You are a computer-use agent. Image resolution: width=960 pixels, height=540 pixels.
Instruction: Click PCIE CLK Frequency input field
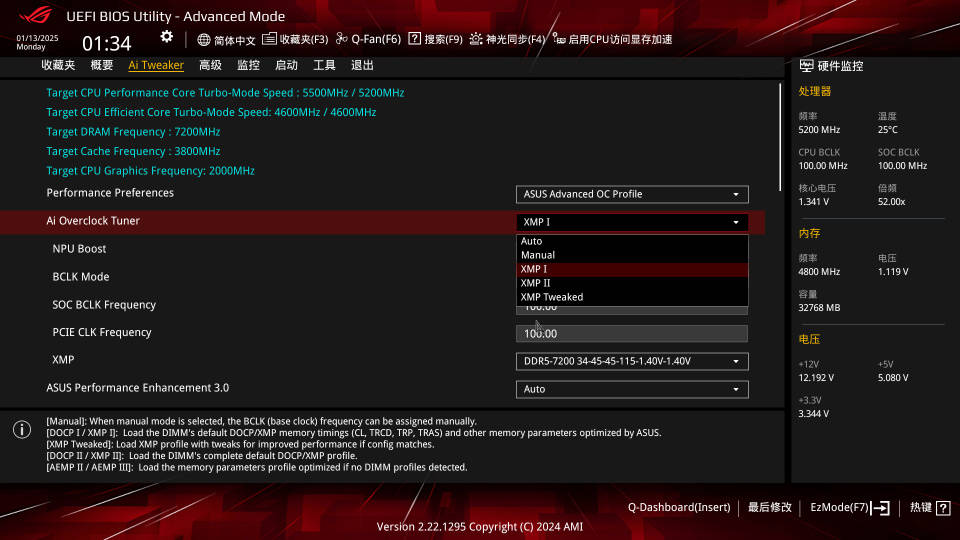[632, 334]
